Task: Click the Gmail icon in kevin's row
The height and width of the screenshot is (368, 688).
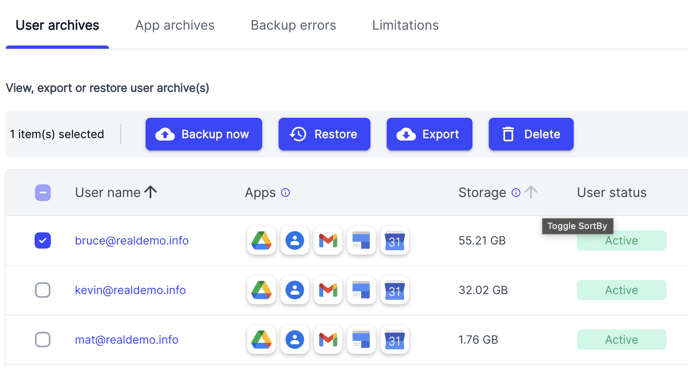Action: point(328,290)
